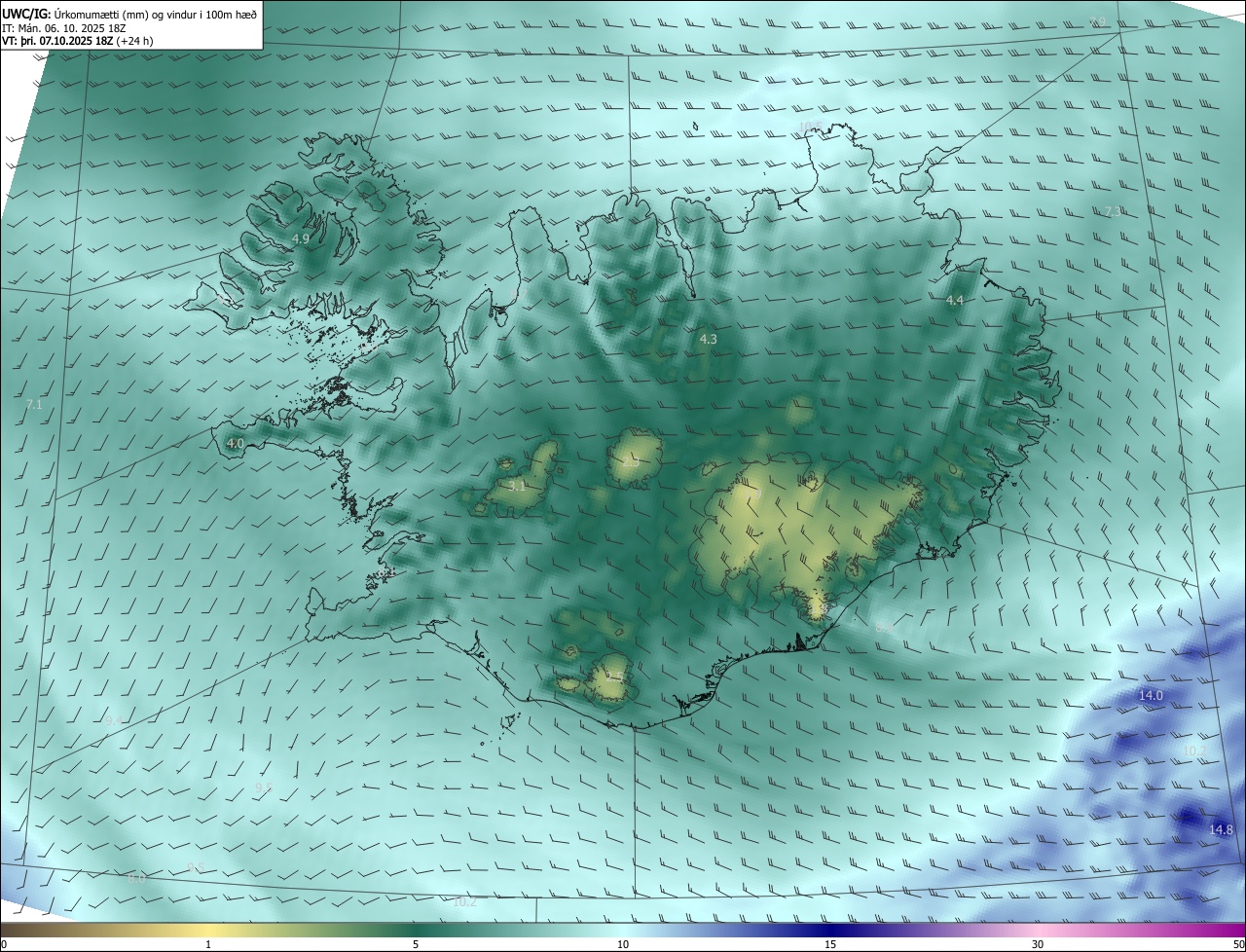Click the 4.4 value label on the map
Image resolution: width=1246 pixels, height=952 pixels.
955,301
